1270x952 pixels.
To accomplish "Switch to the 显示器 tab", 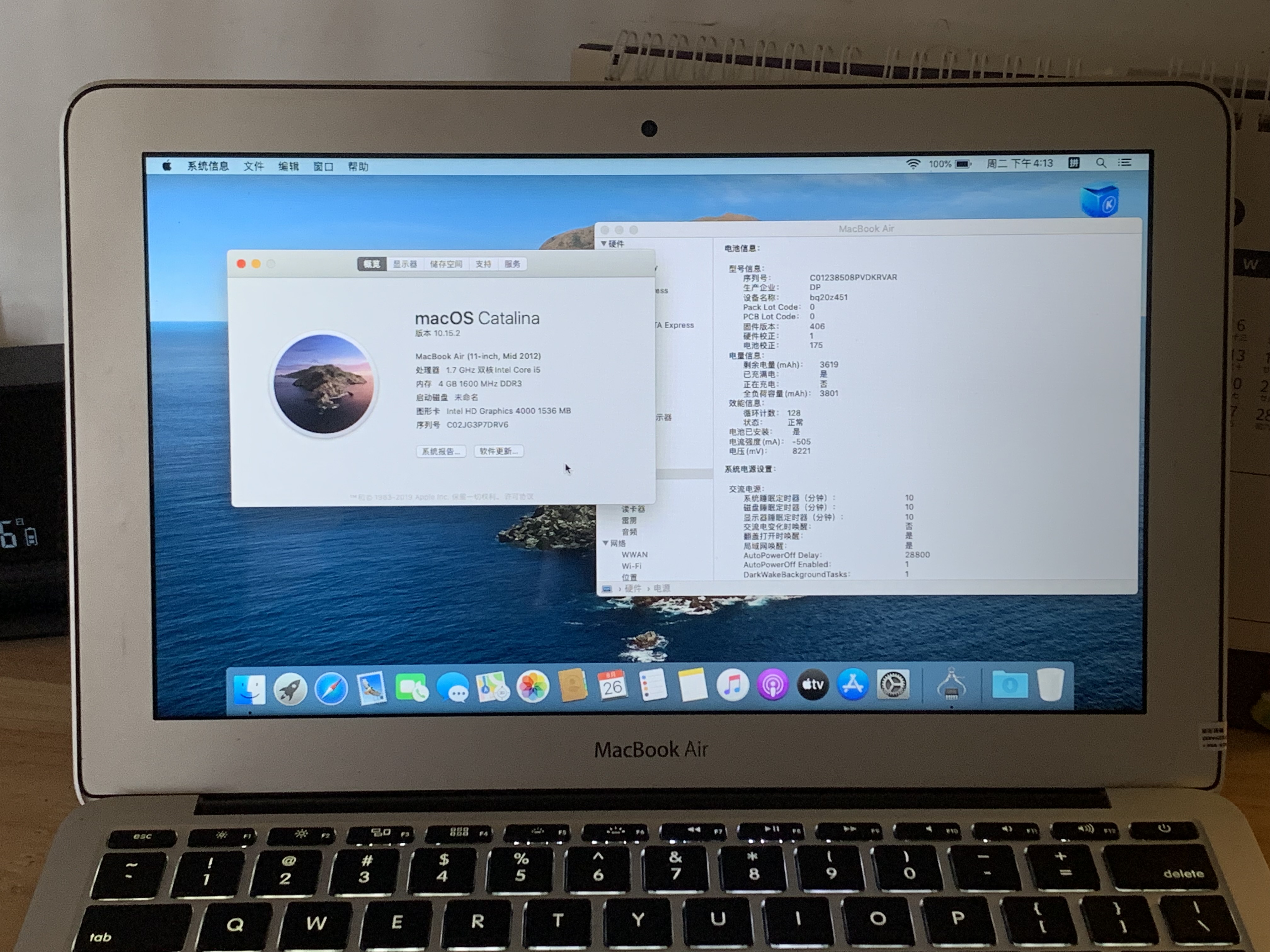I will coord(405,264).
